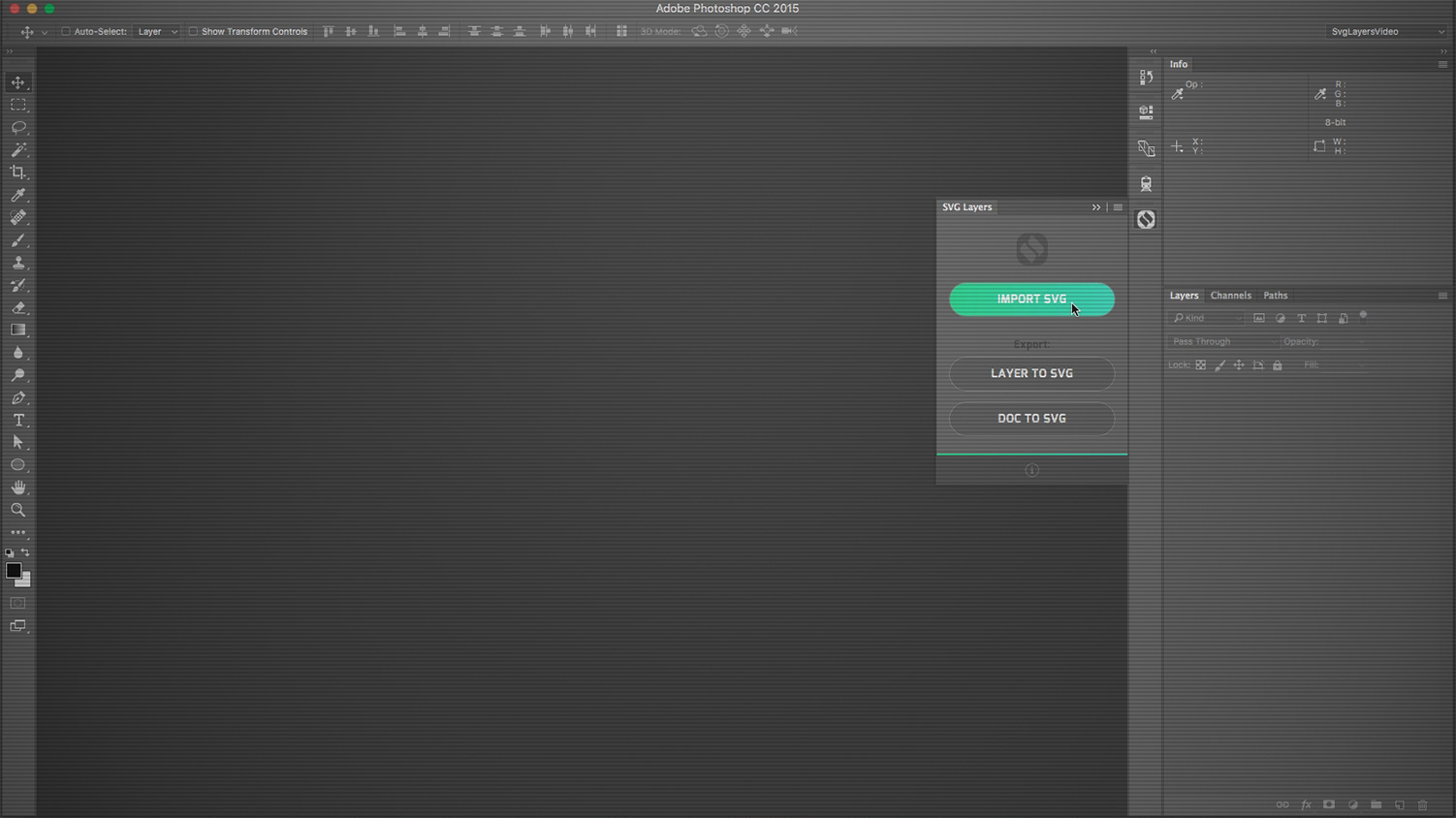Select the Horizontal Type tool
The height and width of the screenshot is (818, 1456).
[18, 421]
